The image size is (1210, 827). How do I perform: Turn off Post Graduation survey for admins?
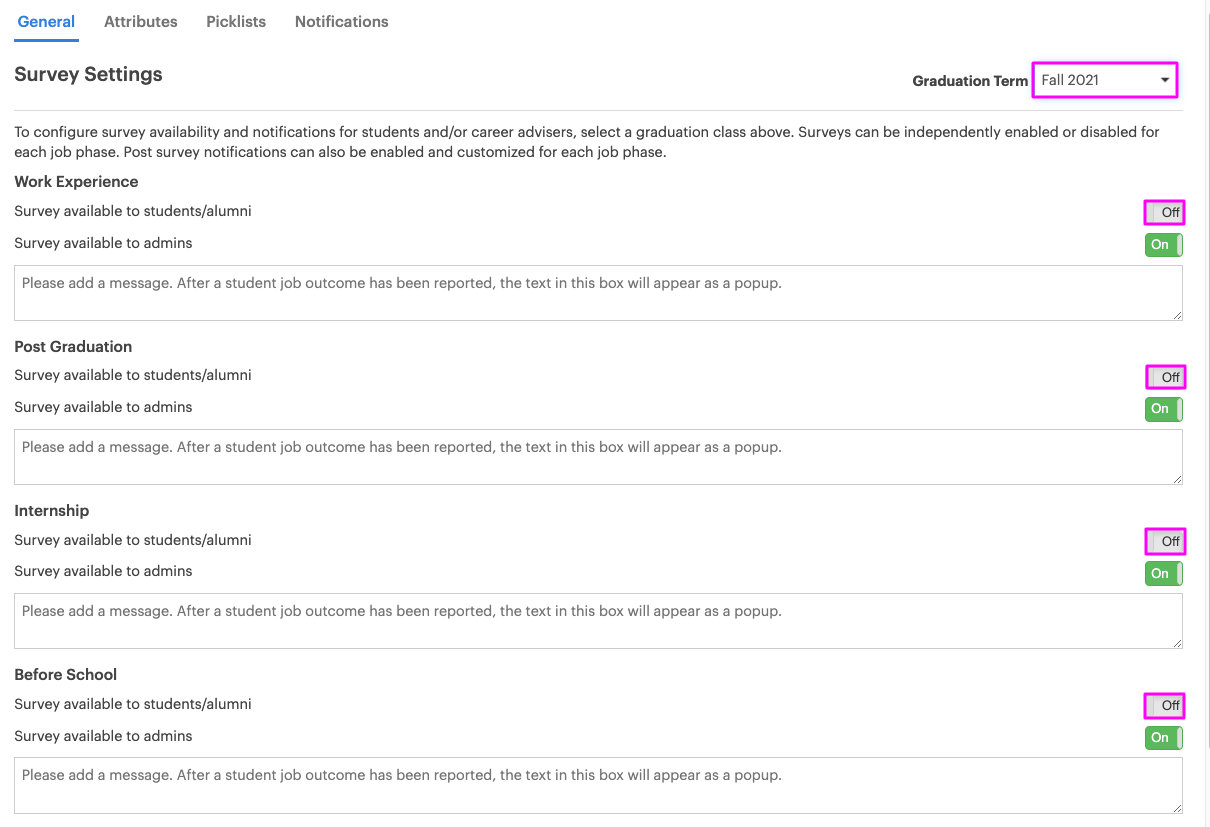click(x=1164, y=408)
